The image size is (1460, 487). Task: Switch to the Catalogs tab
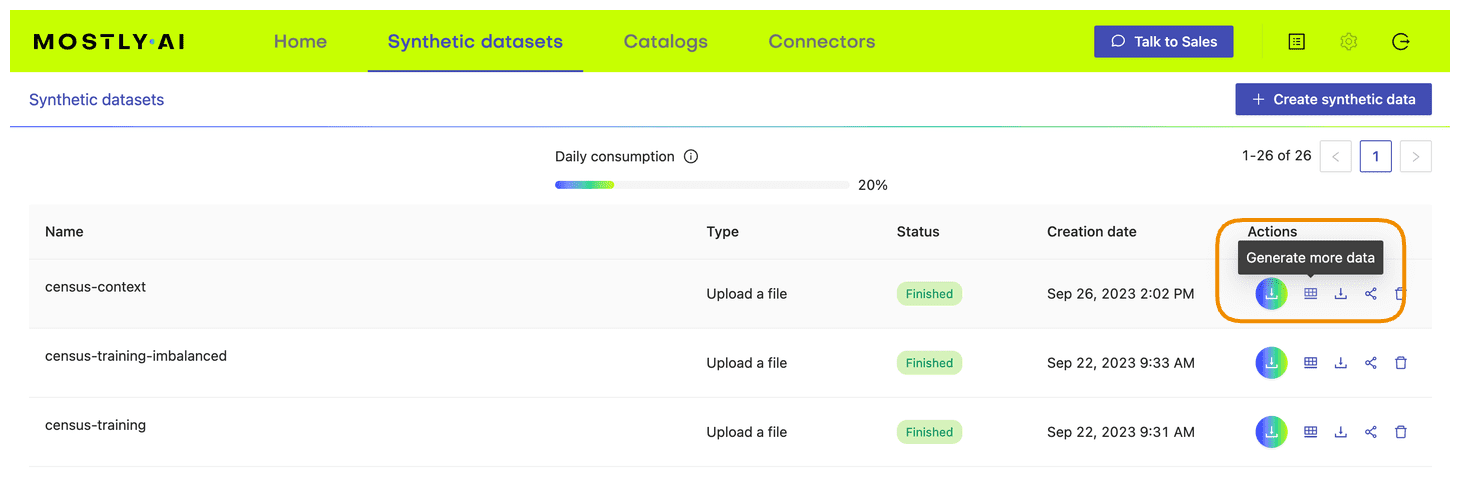pos(665,42)
